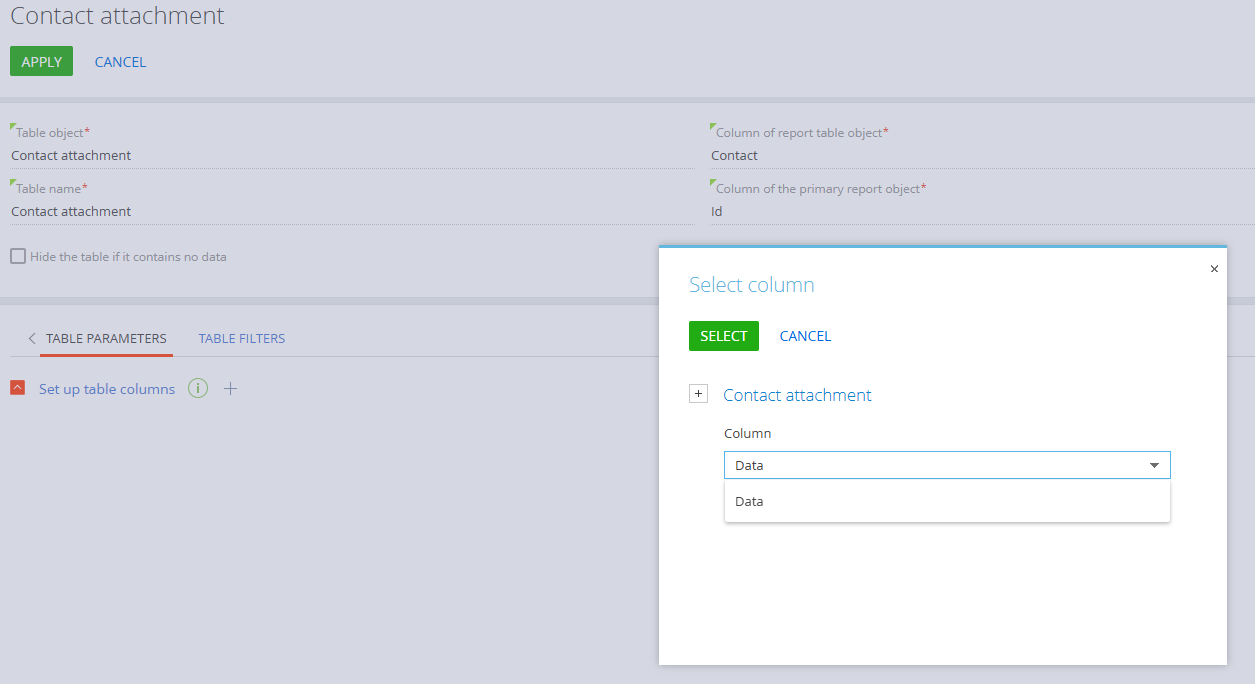Cancel the Contact attachment setup
The width and height of the screenshot is (1255, 684).
(x=120, y=61)
